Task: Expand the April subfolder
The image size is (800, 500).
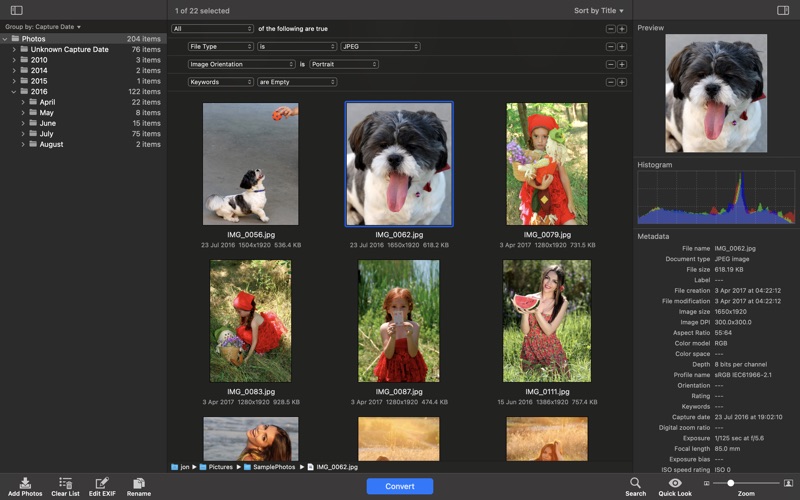Action: click(23, 103)
